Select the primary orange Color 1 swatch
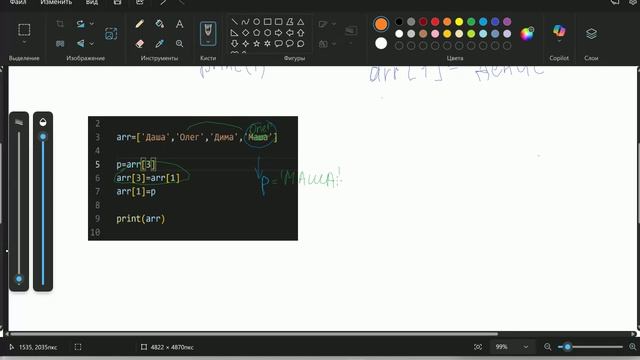The width and height of the screenshot is (640, 360). click(381, 24)
